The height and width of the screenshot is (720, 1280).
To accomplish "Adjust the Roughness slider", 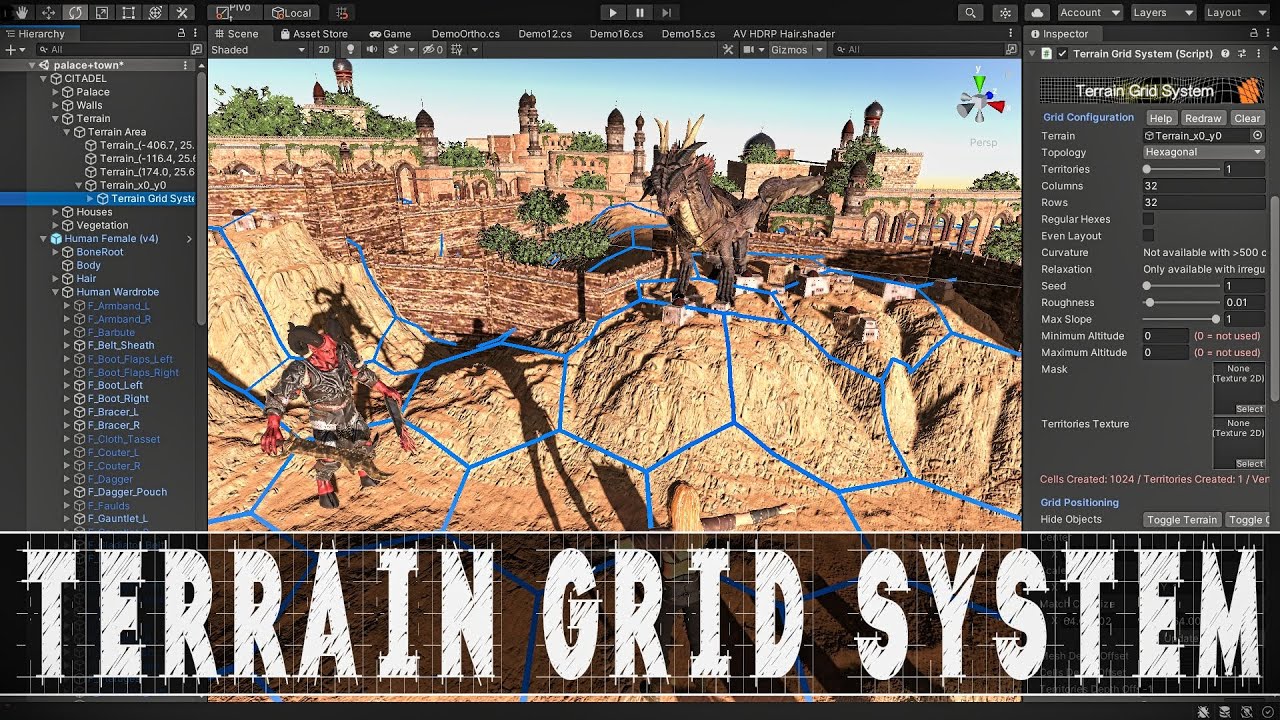I will [x=1182, y=302].
